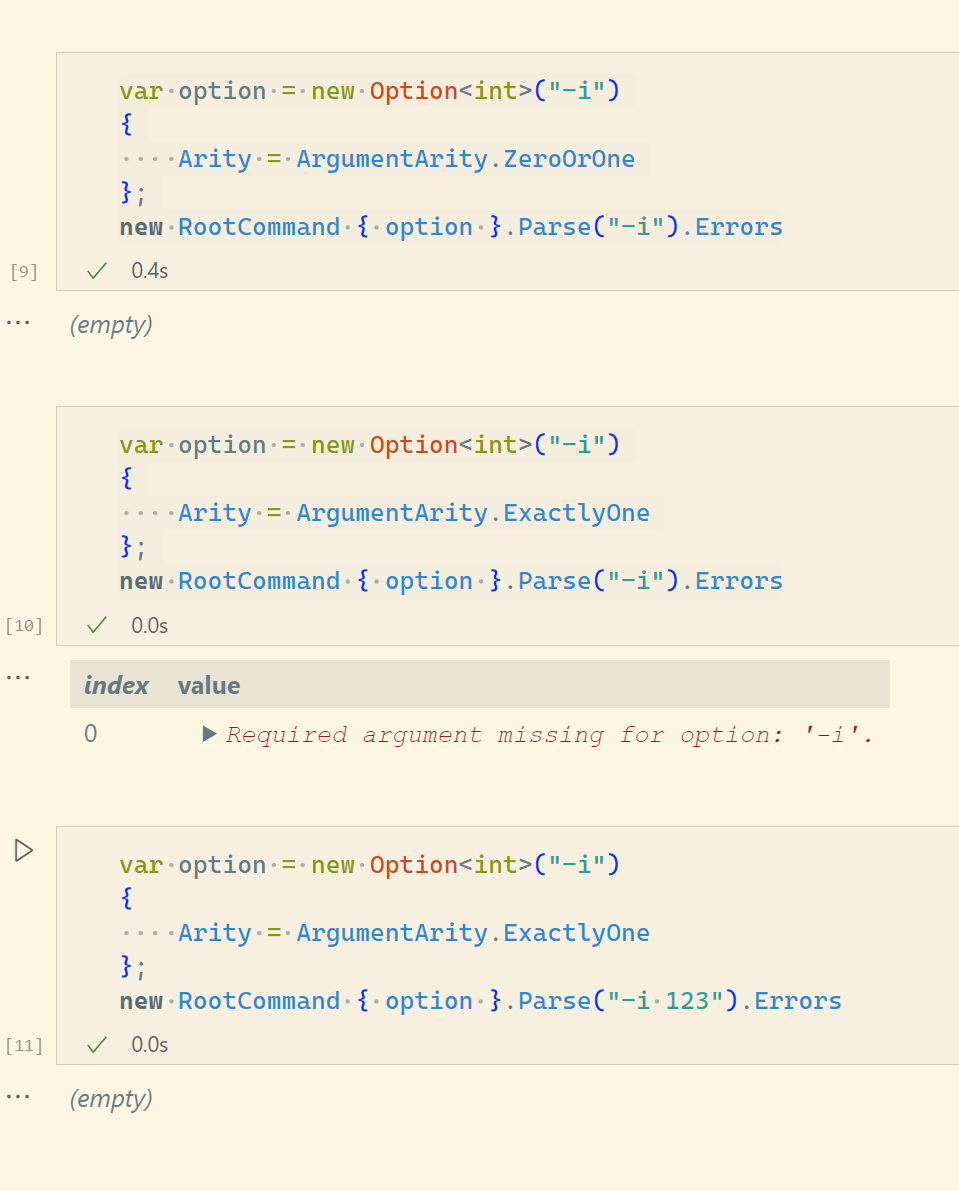Open the ellipsis menu beside the last empty output
This screenshot has height=1191, width=959.
tap(18, 1096)
